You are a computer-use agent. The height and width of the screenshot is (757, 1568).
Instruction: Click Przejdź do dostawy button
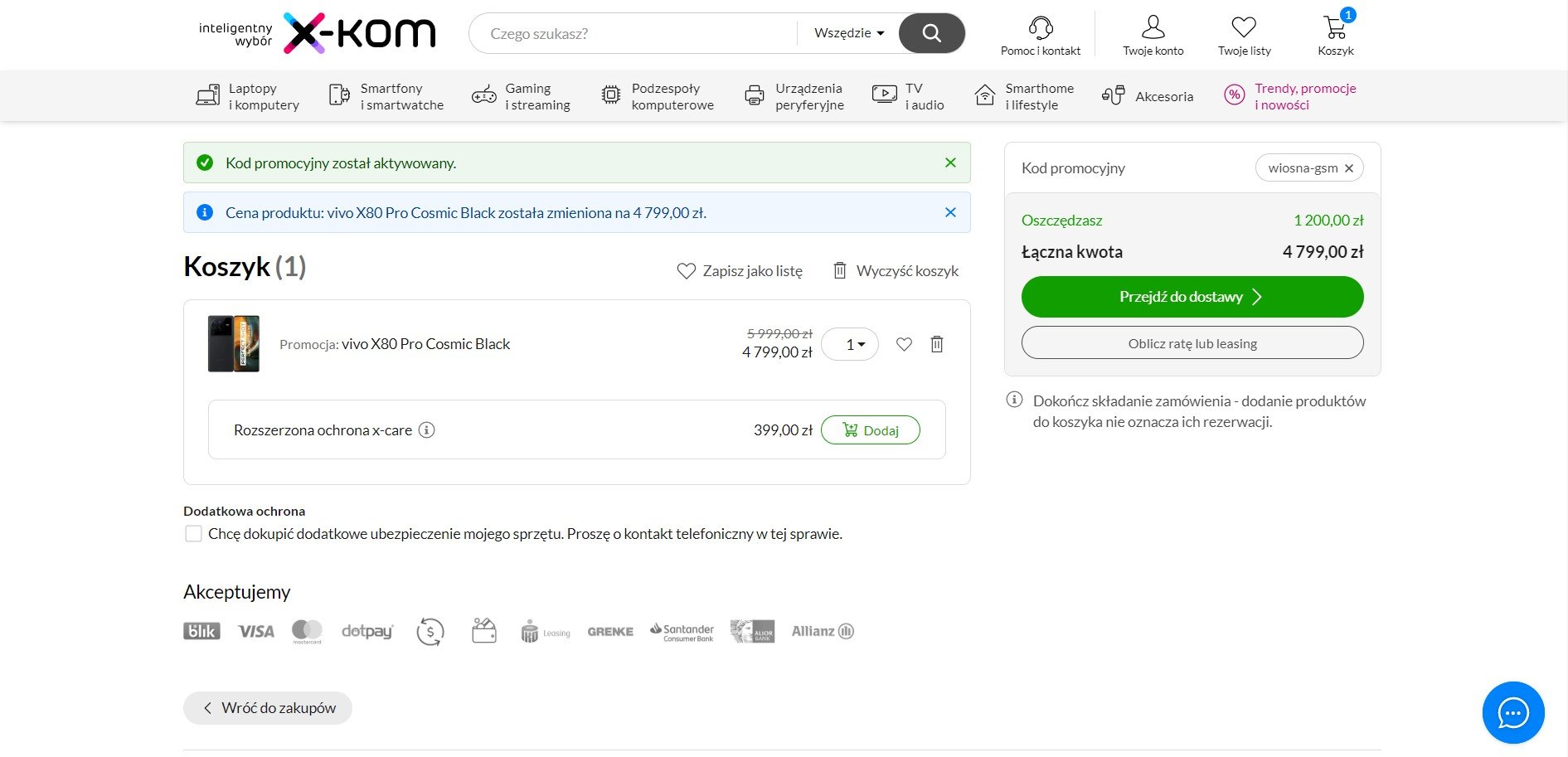tap(1192, 297)
